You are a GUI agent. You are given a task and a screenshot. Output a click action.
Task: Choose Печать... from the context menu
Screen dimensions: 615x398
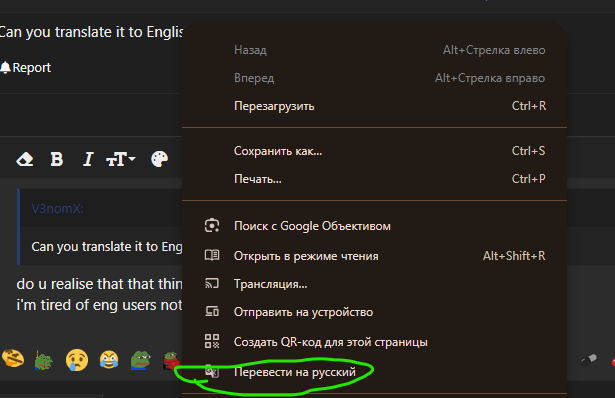click(375, 179)
